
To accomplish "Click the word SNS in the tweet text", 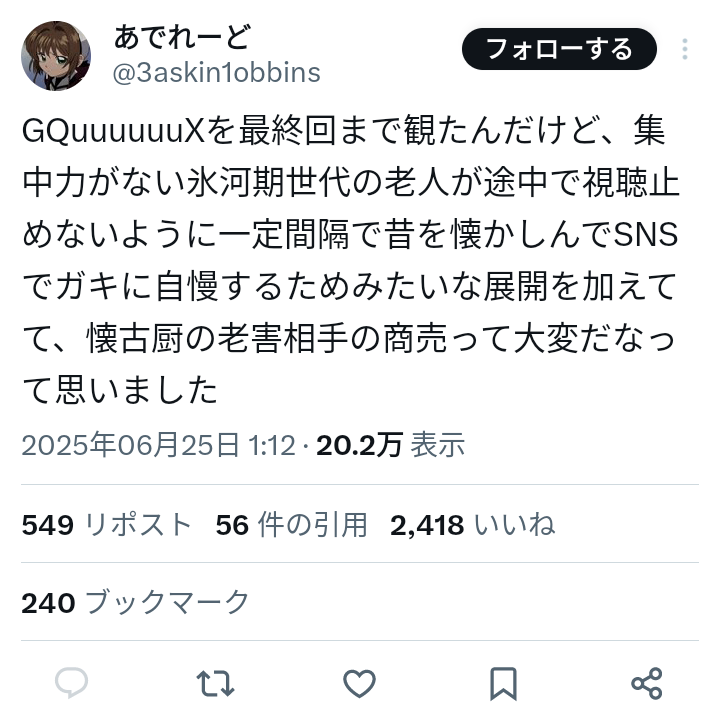I will (x=646, y=234).
